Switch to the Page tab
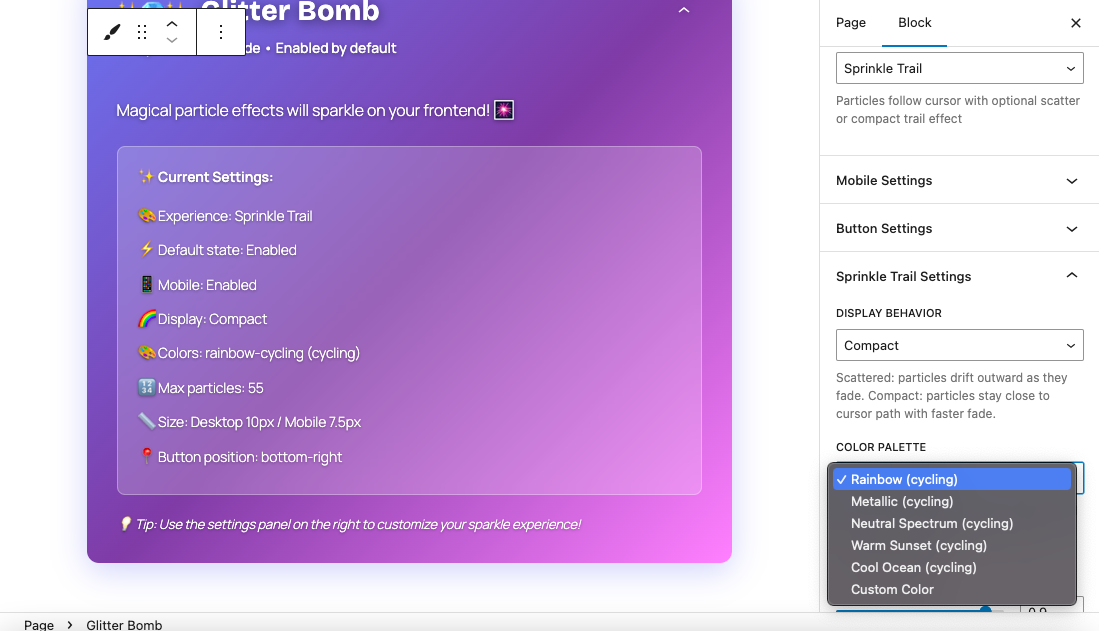 click(851, 23)
